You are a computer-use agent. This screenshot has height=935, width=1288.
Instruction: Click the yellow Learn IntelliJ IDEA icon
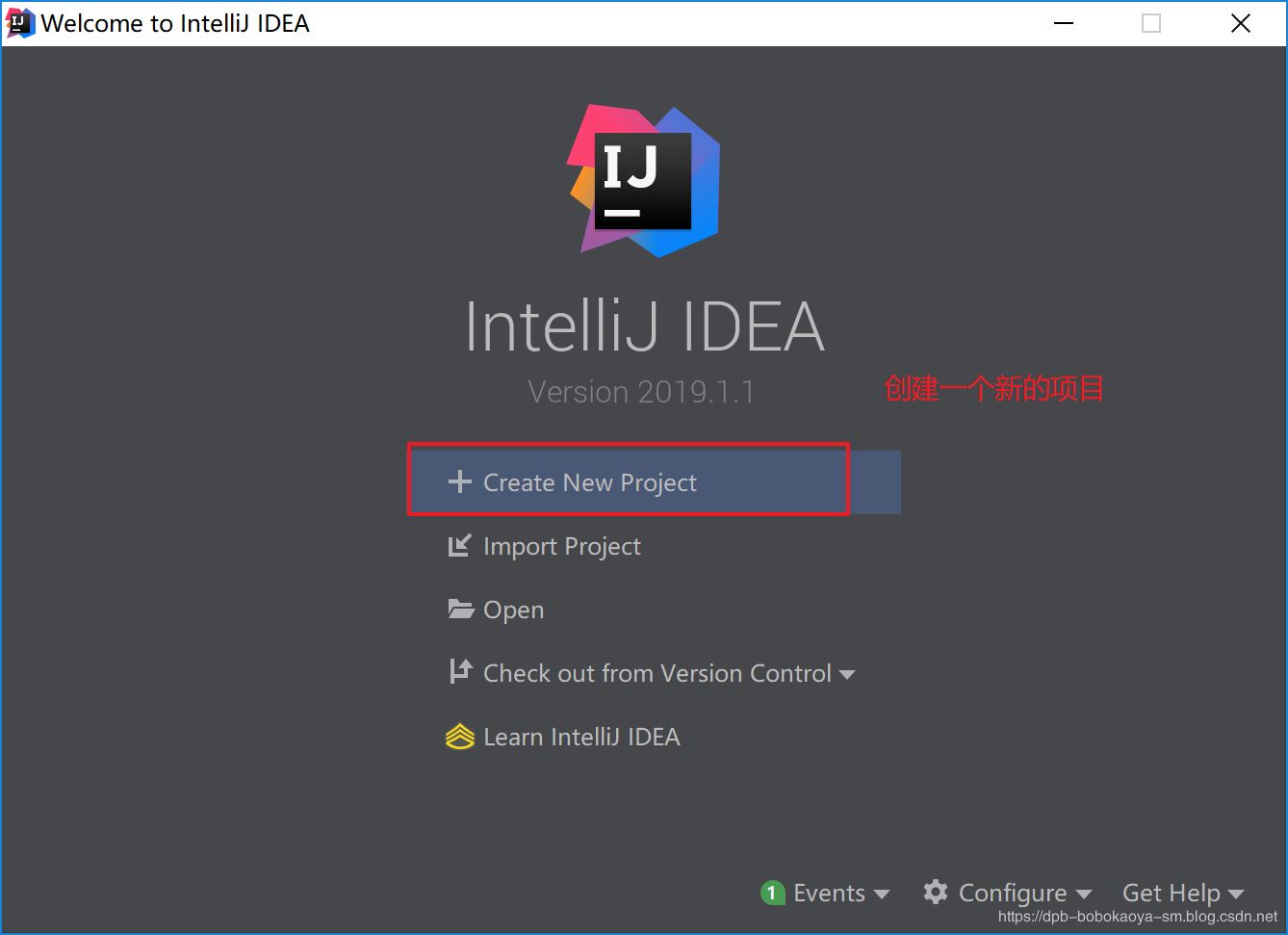460,737
